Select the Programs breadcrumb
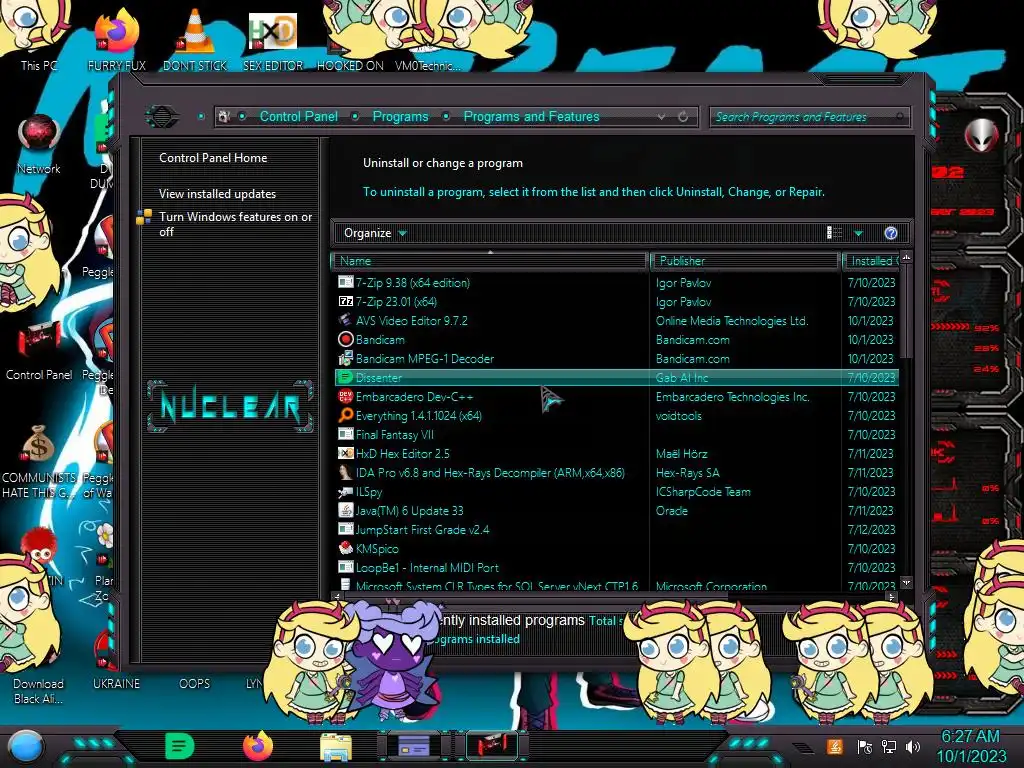The image size is (1024, 768). click(400, 116)
